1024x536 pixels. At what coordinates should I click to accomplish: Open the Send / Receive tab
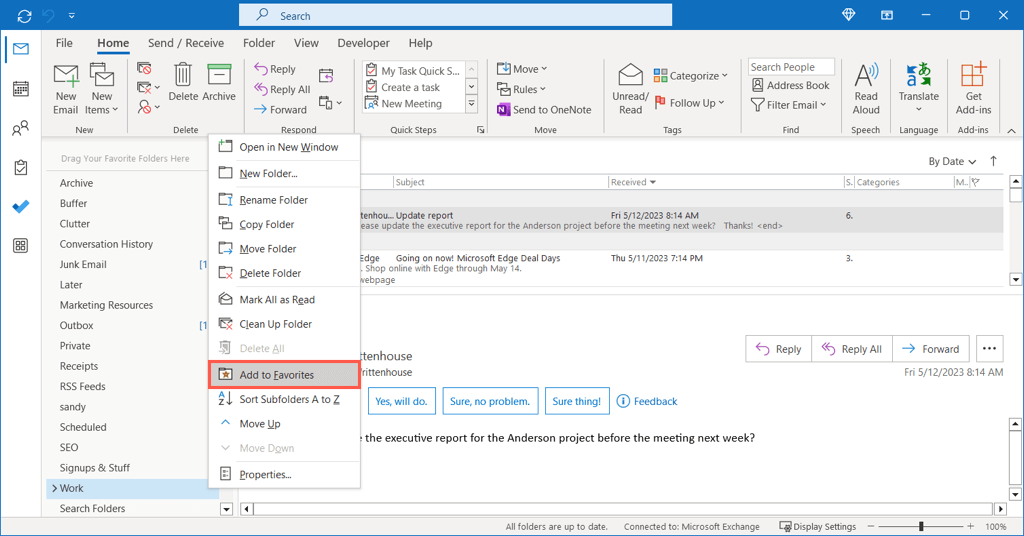[x=186, y=43]
